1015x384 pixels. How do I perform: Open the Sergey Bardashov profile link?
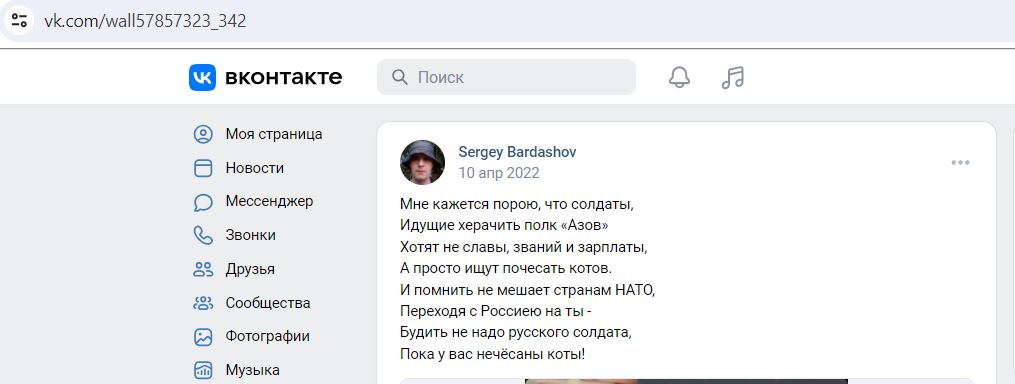click(x=517, y=152)
